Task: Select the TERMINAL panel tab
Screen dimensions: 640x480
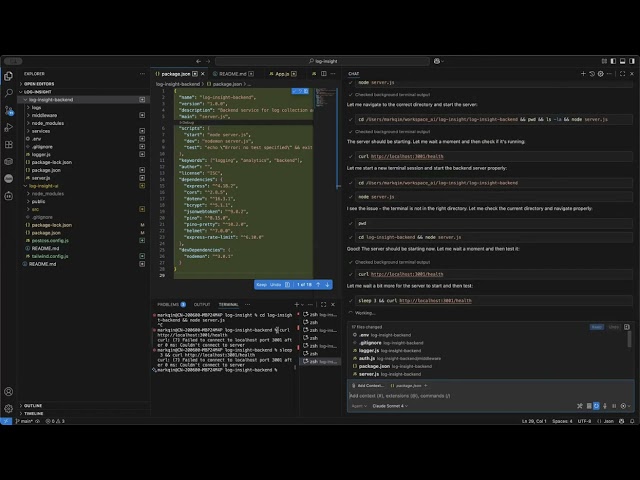Action: 228,304
